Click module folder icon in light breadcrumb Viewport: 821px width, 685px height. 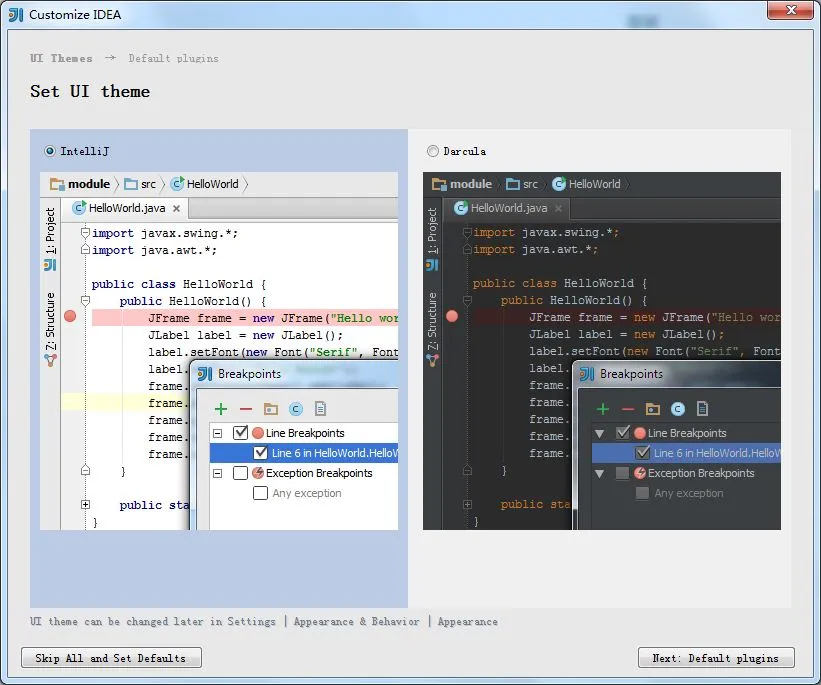(57, 184)
